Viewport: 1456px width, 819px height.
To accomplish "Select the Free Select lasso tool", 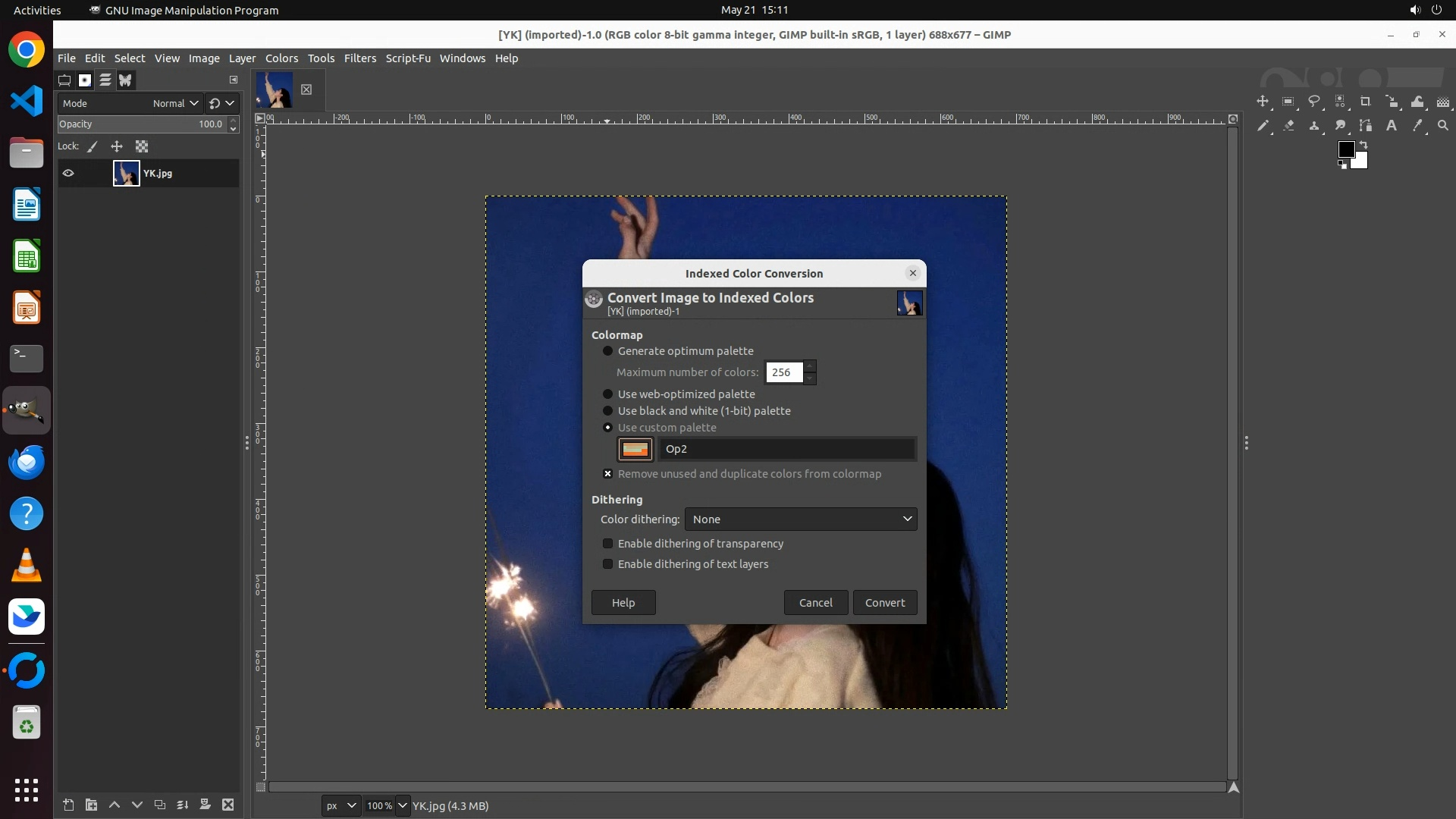I will [1314, 102].
